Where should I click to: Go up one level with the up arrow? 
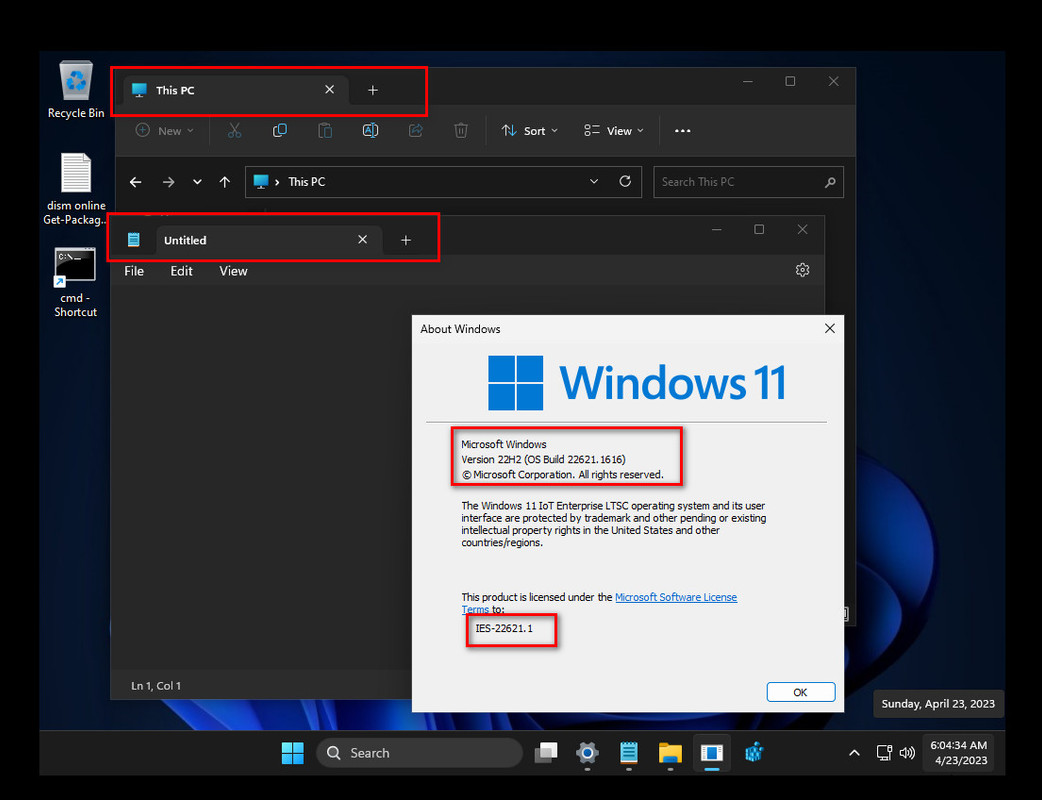(x=225, y=182)
